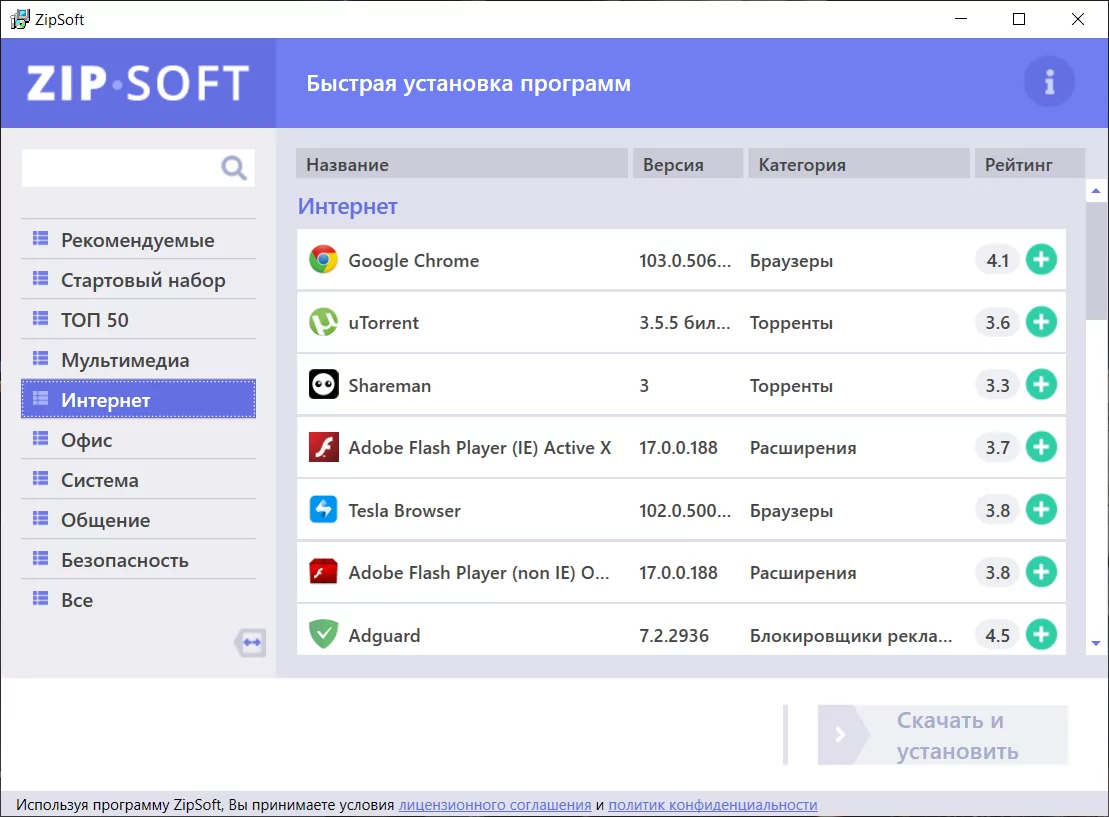Screen dimensions: 1109x817
Task: Click the search magnifier icon
Action: [x=233, y=168]
